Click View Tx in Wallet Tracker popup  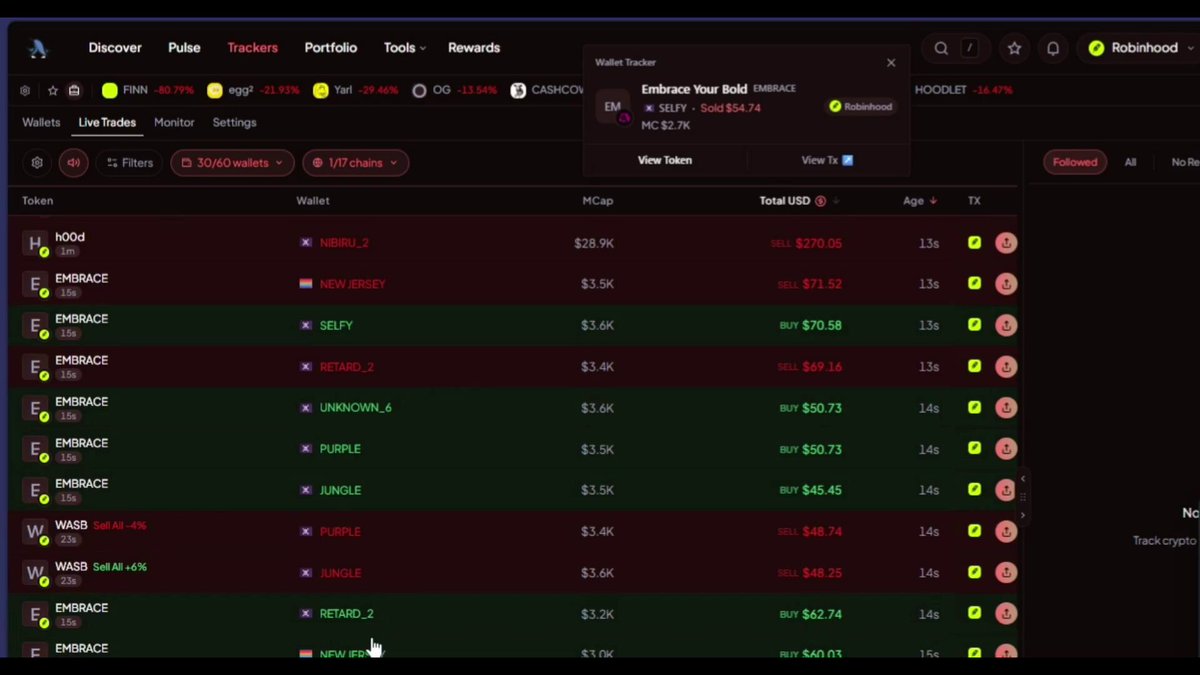[x=827, y=160]
